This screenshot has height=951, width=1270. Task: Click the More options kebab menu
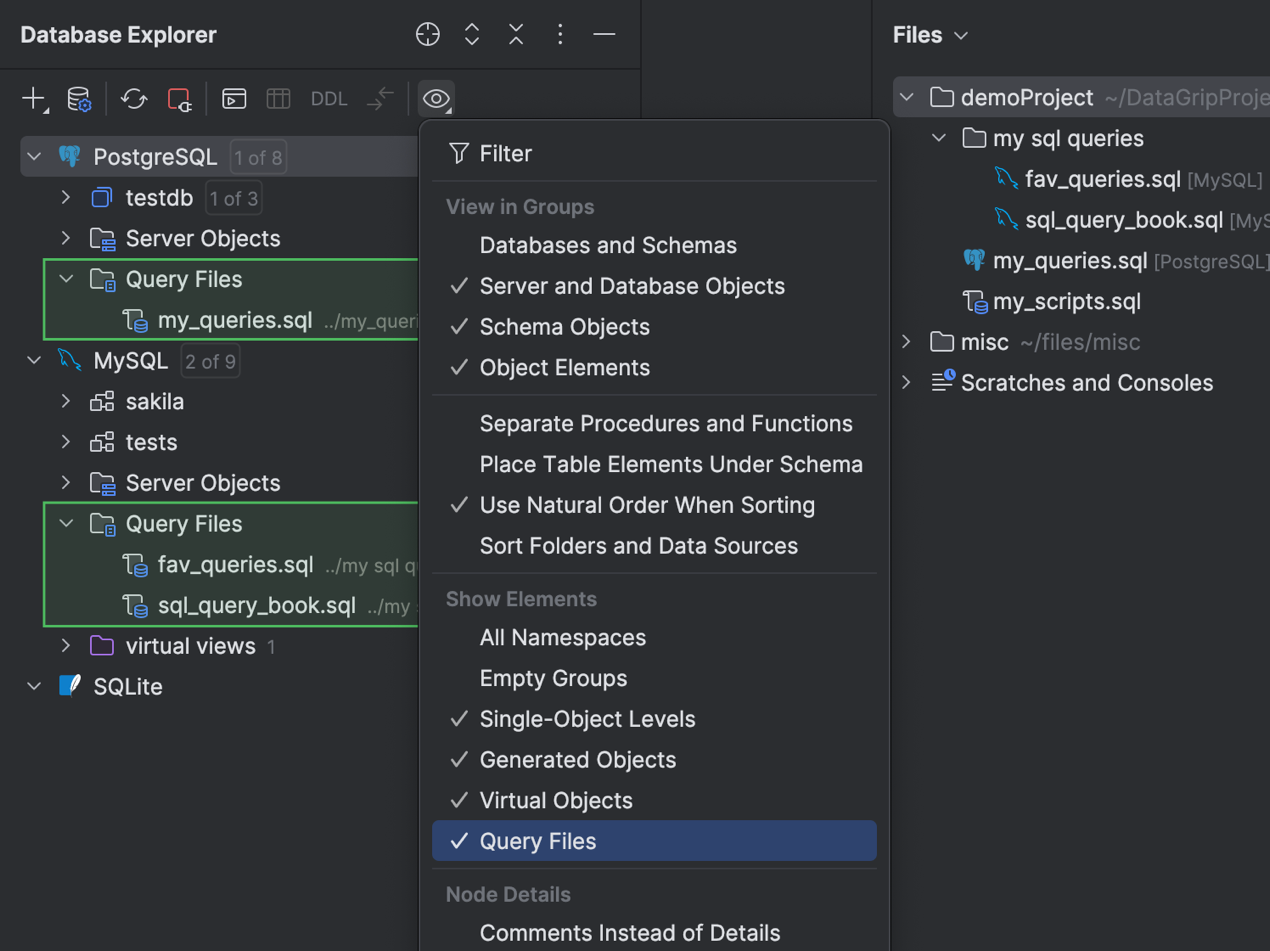pyautogui.click(x=560, y=33)
